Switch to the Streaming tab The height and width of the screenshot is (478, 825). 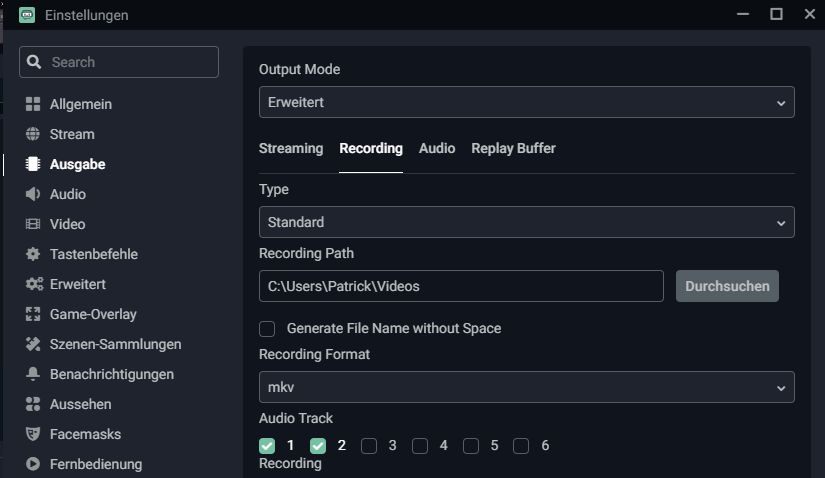click(291, 148)
